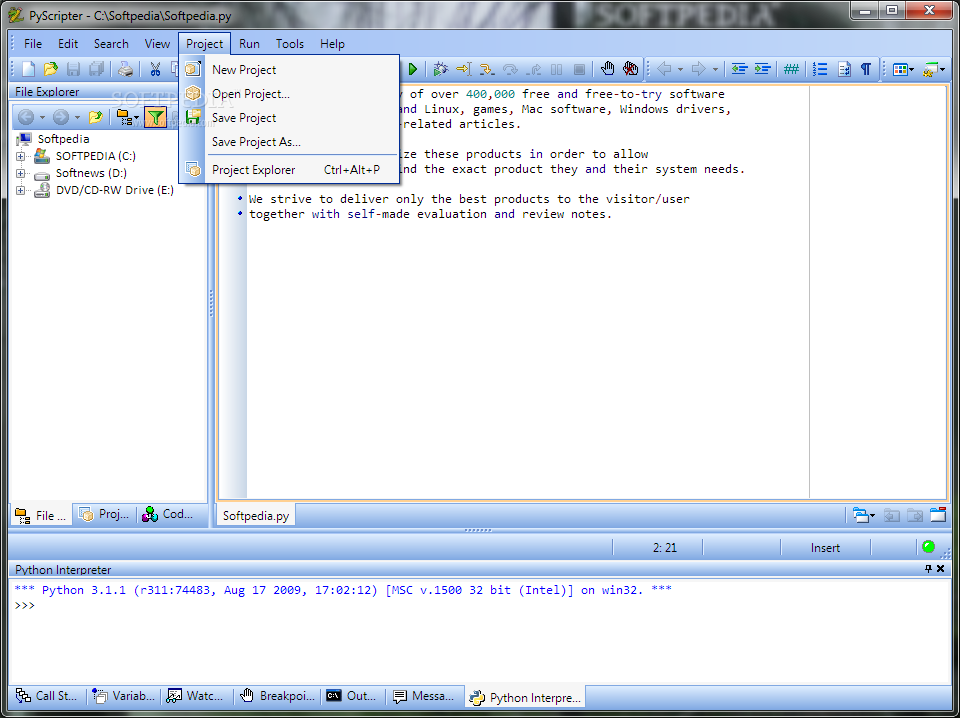Select Save Project As... menu entry
The height and width of the screenshot is (718, 960).
(x=290, y=141)
